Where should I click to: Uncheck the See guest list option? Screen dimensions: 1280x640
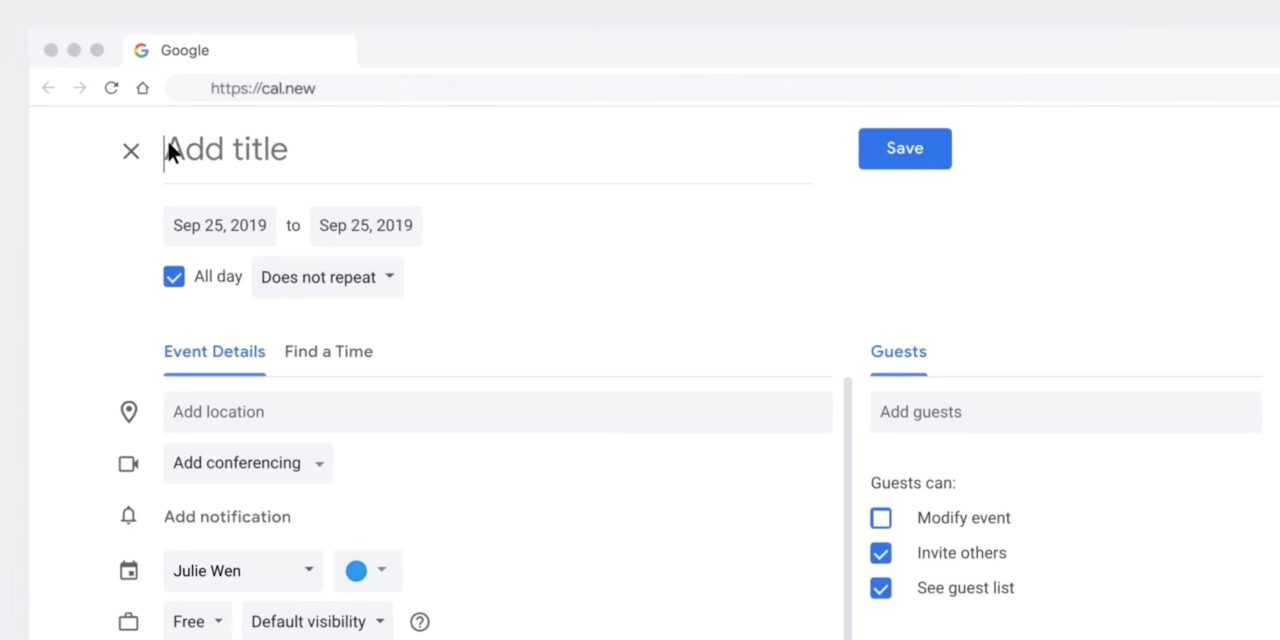coord(881,588)
